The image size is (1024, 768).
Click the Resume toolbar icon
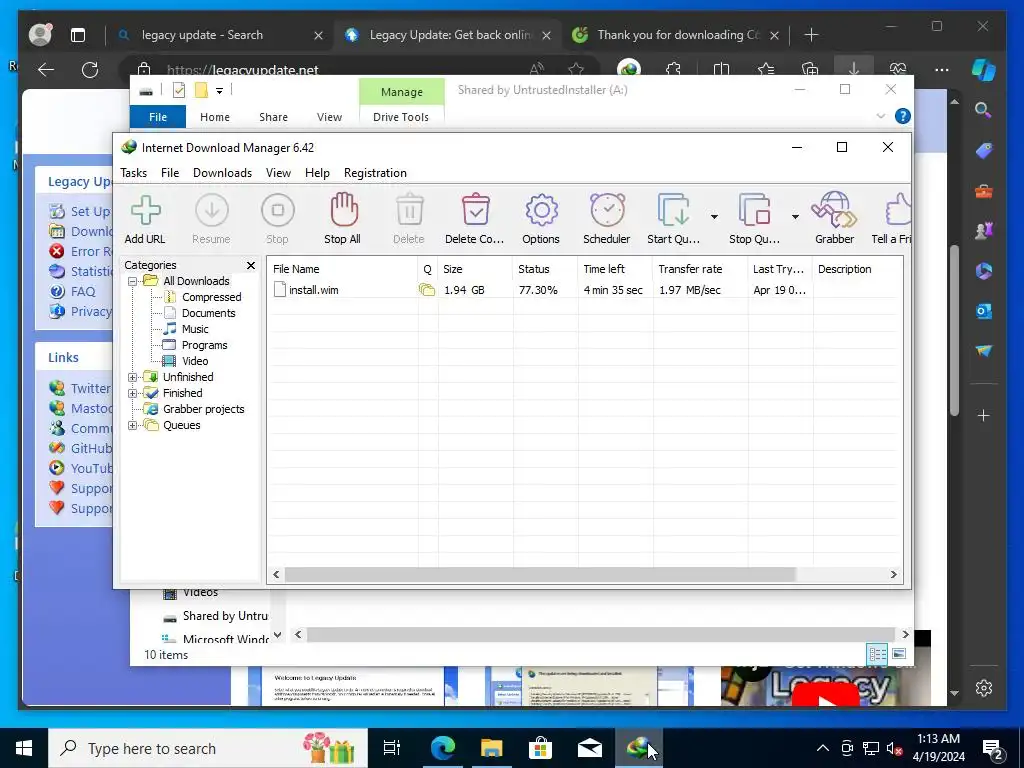click(x=212, y=210)
